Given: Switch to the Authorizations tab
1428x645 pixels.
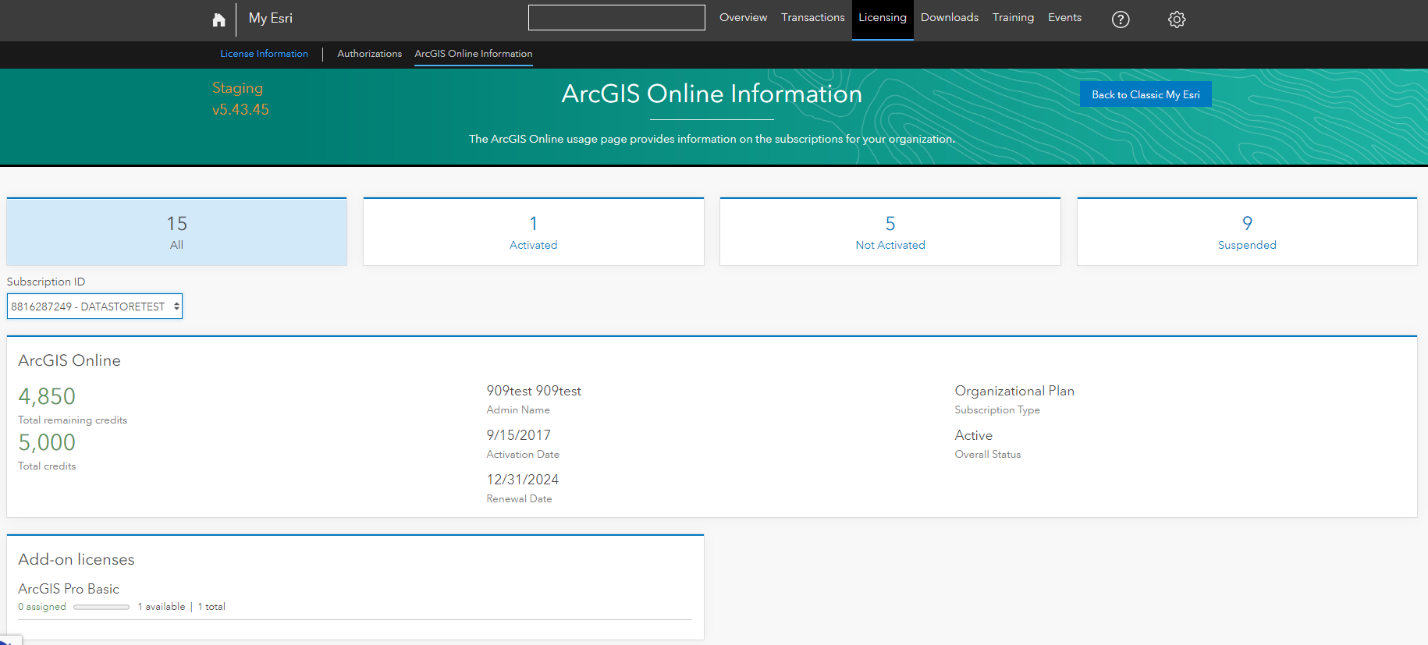Looking at the screenshot, I should pos(369,54).
